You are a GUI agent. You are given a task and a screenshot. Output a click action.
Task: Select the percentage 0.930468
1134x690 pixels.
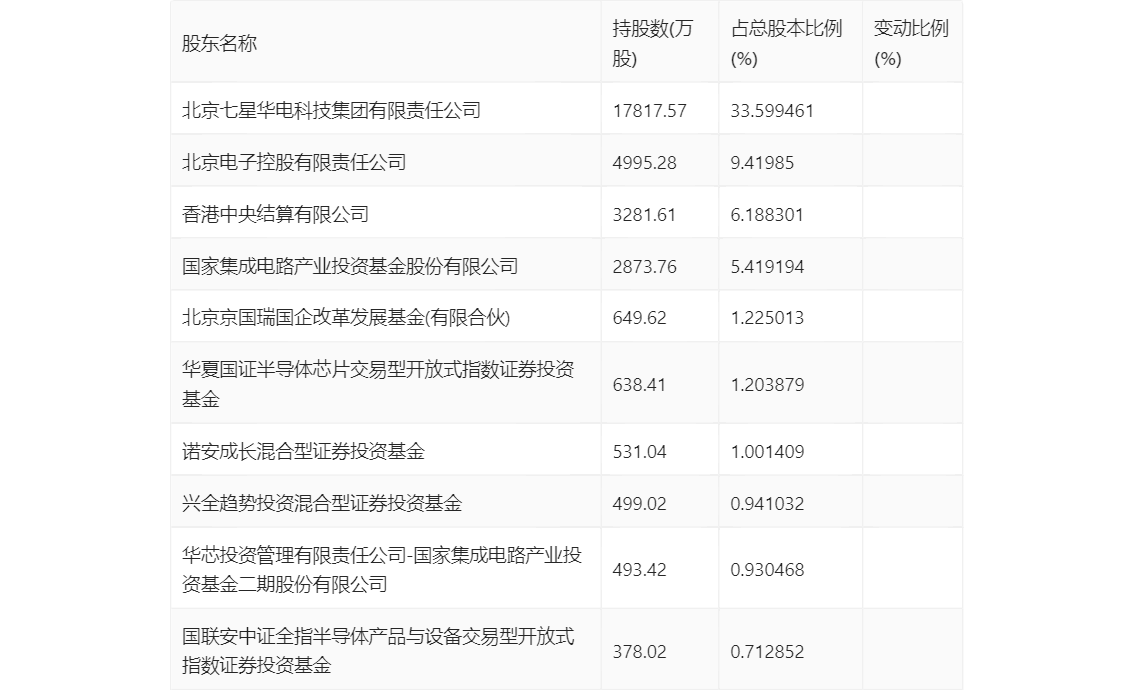point(767,570)
